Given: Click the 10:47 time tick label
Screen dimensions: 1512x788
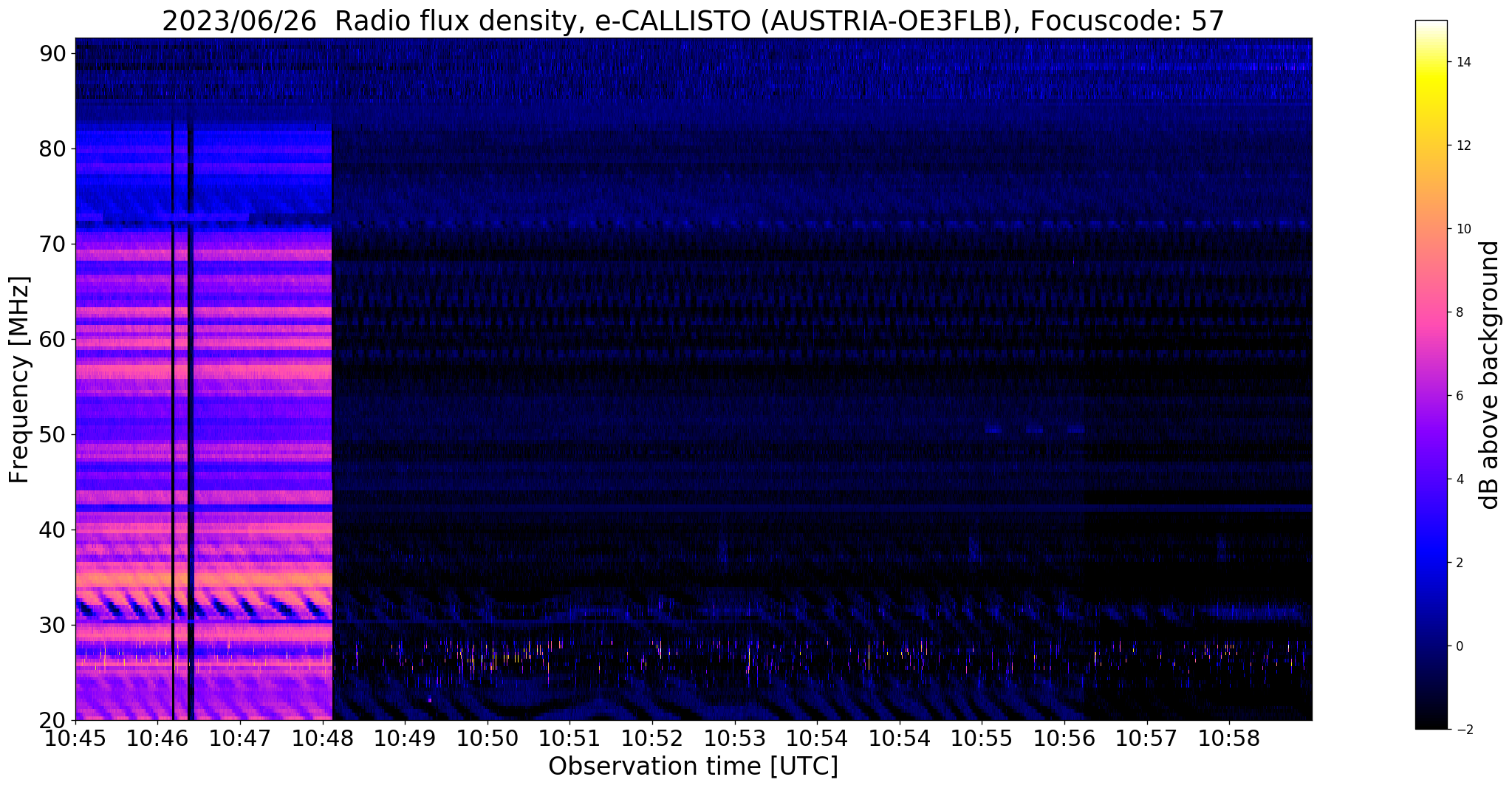Looking at the screenshot, I should [x=240, y=739].
